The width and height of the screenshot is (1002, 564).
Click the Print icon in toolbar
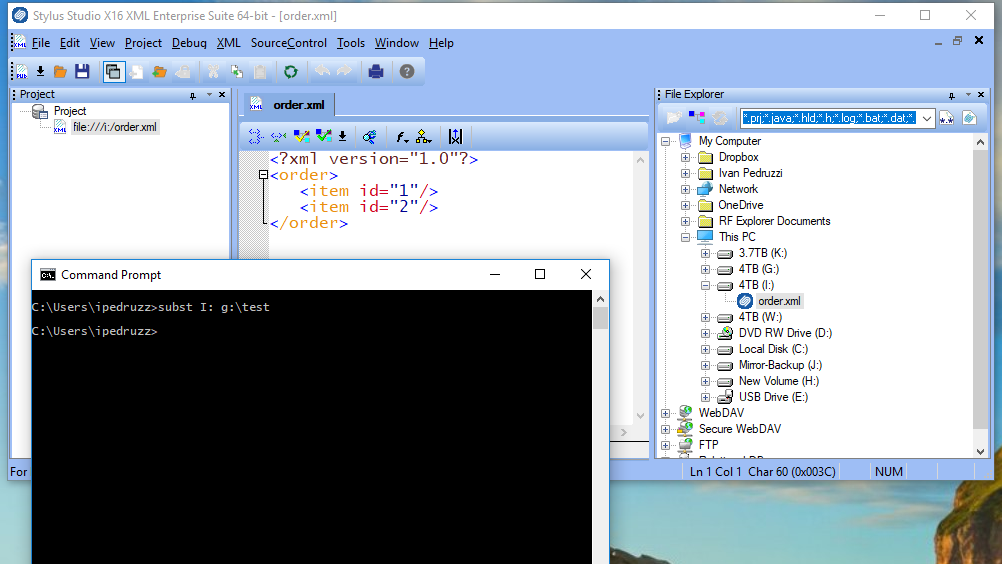(376, 72)
